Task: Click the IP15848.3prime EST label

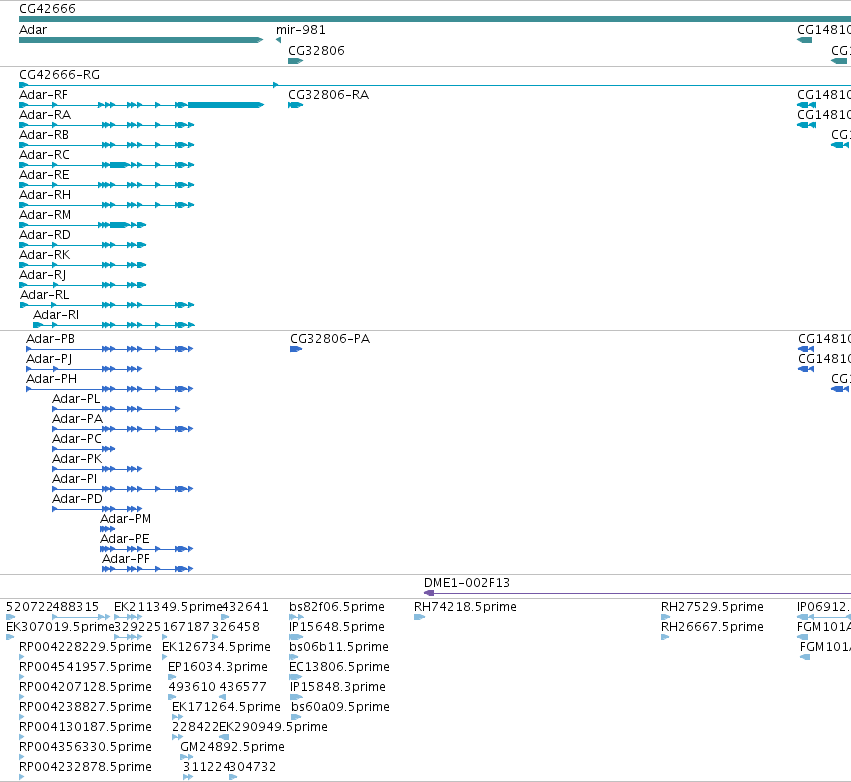Action: (x=338, y=687)
